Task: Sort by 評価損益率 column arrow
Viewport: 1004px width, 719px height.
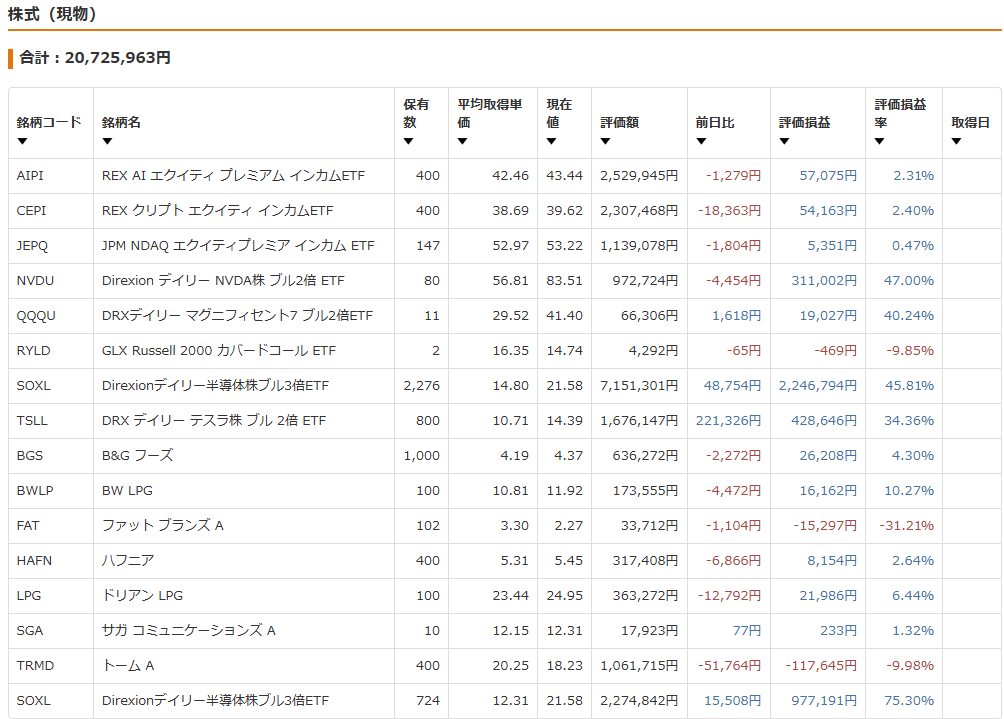Action: (879, 141)
